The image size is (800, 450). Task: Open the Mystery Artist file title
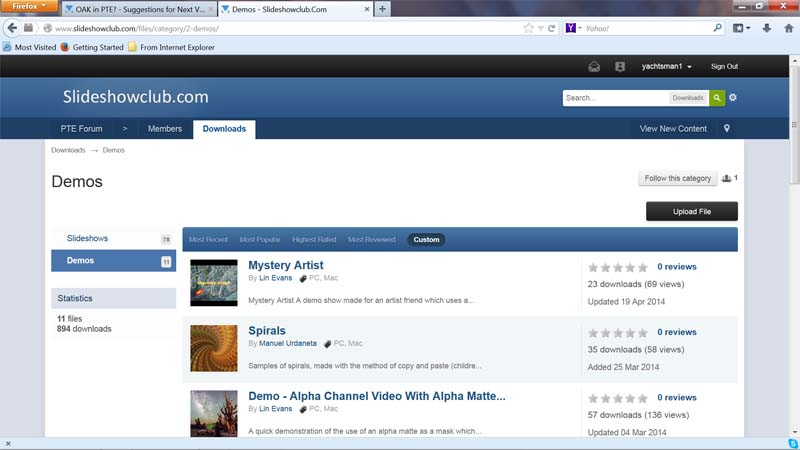tap(286, 265)
